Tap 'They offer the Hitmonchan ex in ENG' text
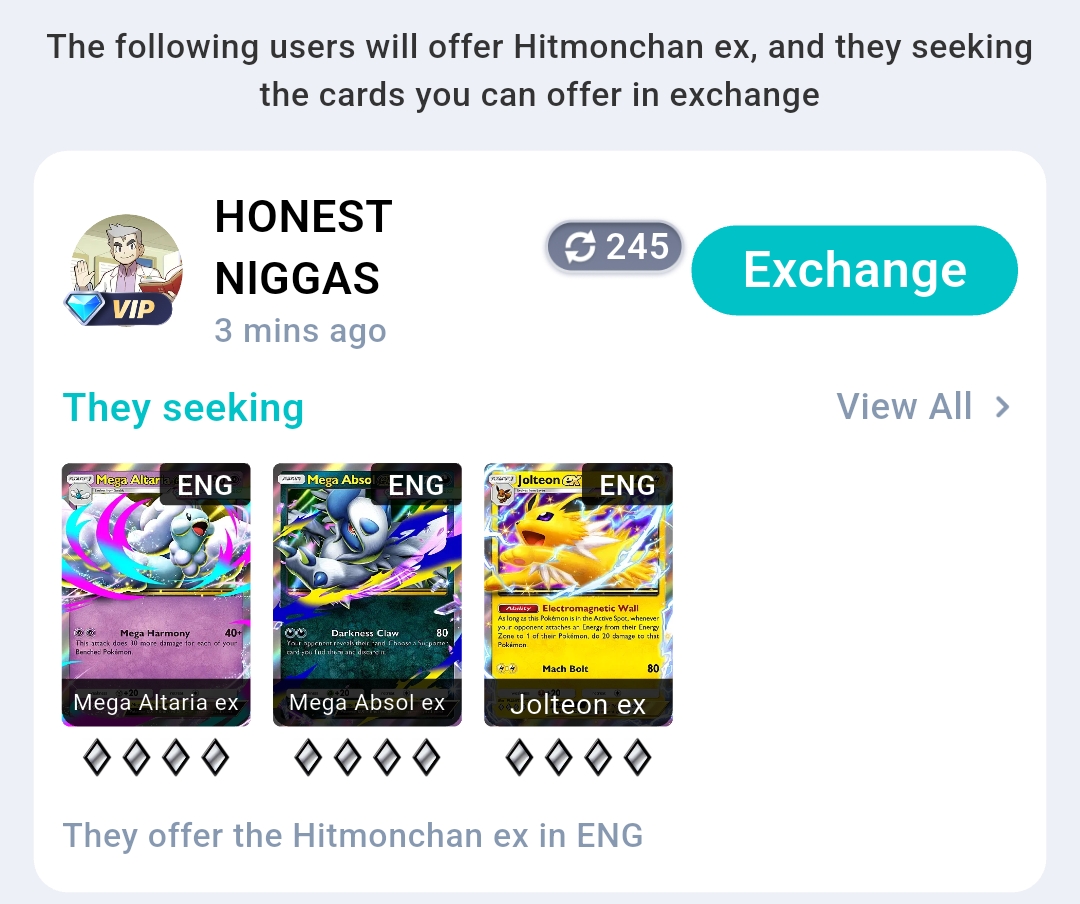Image resolution: width=1080 pixels, height=904 pixels. (353, 835)
